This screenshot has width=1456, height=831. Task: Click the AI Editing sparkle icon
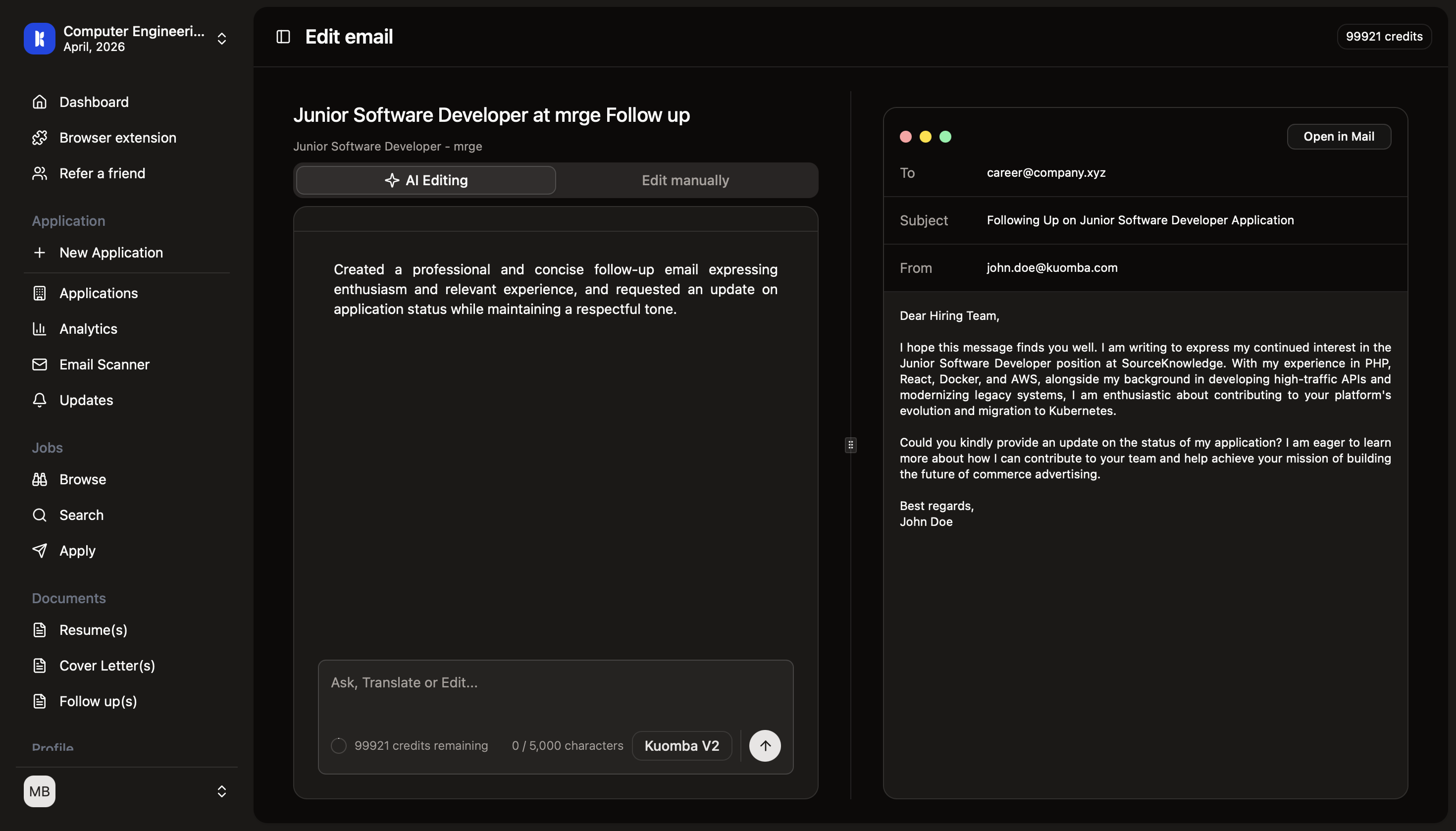[x=392, y=180]
